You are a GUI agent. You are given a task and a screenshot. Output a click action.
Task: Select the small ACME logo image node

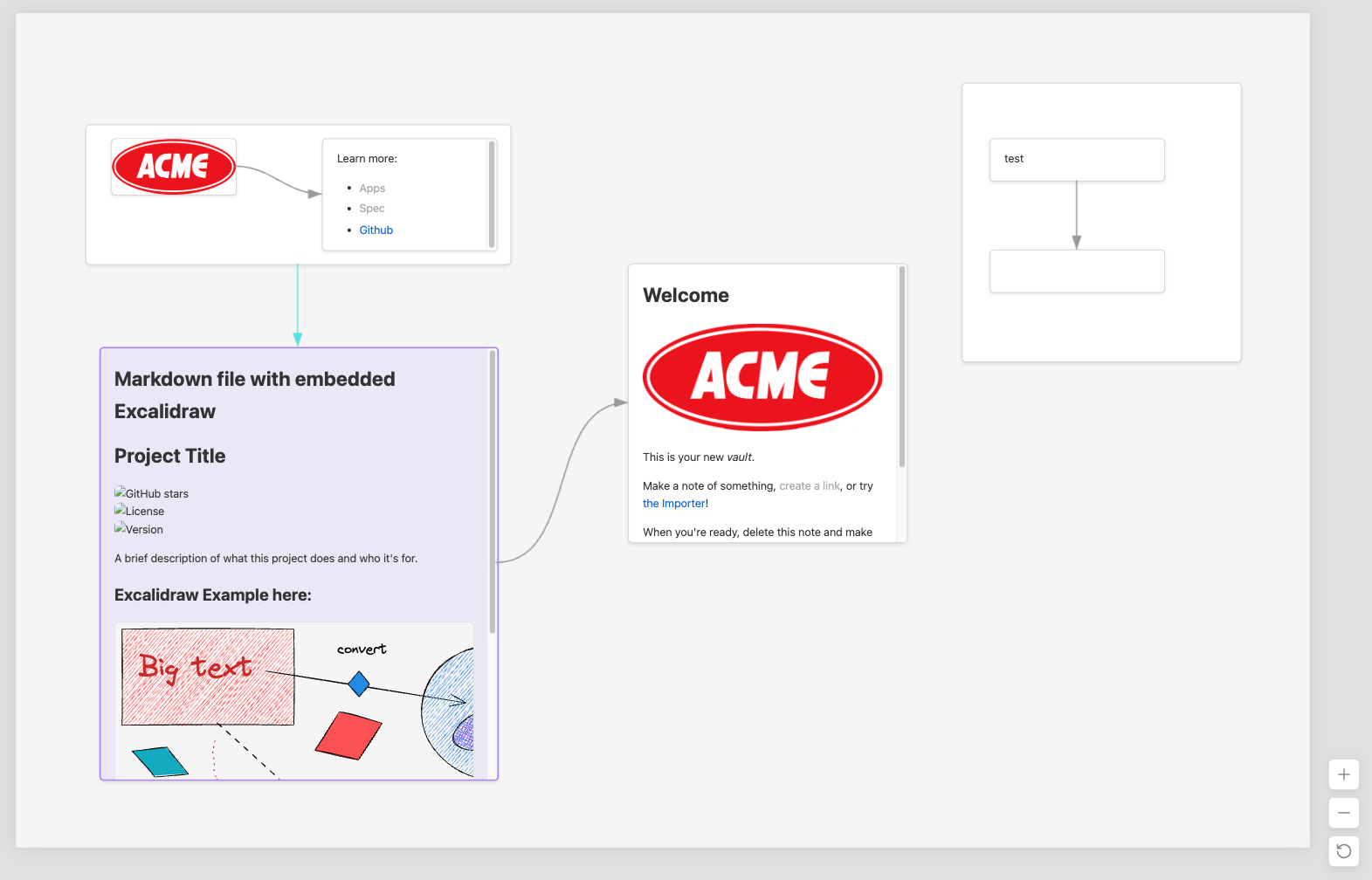174,167
